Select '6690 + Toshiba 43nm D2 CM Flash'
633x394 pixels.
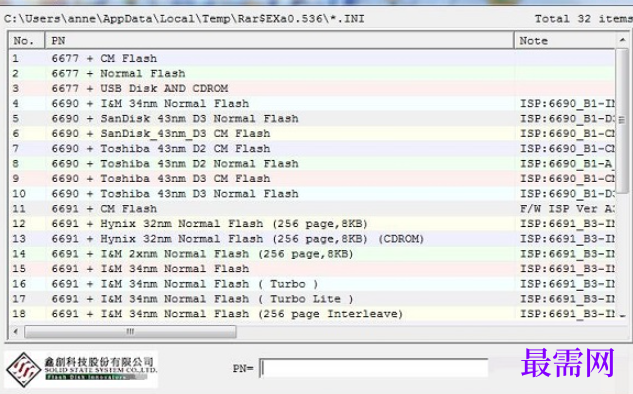[312, 149]
